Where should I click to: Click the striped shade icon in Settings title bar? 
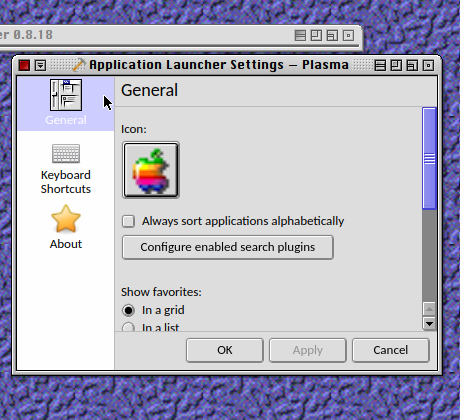[380, 65]
